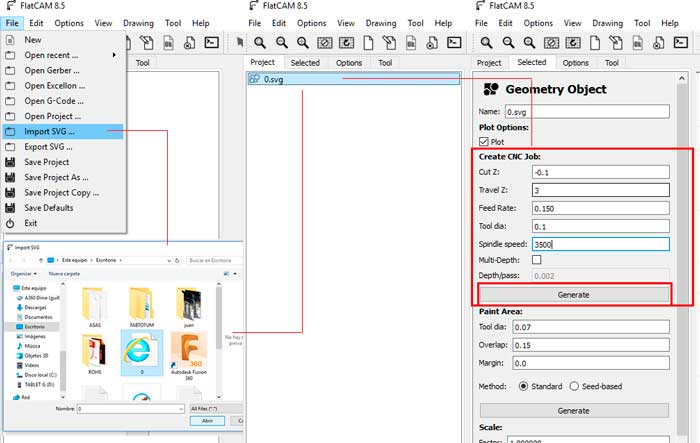The width and height of the screenshot is (700, 443).
Task: Click Zoom Fit icon in Geometry Object window
Action: tap(487, 43)
